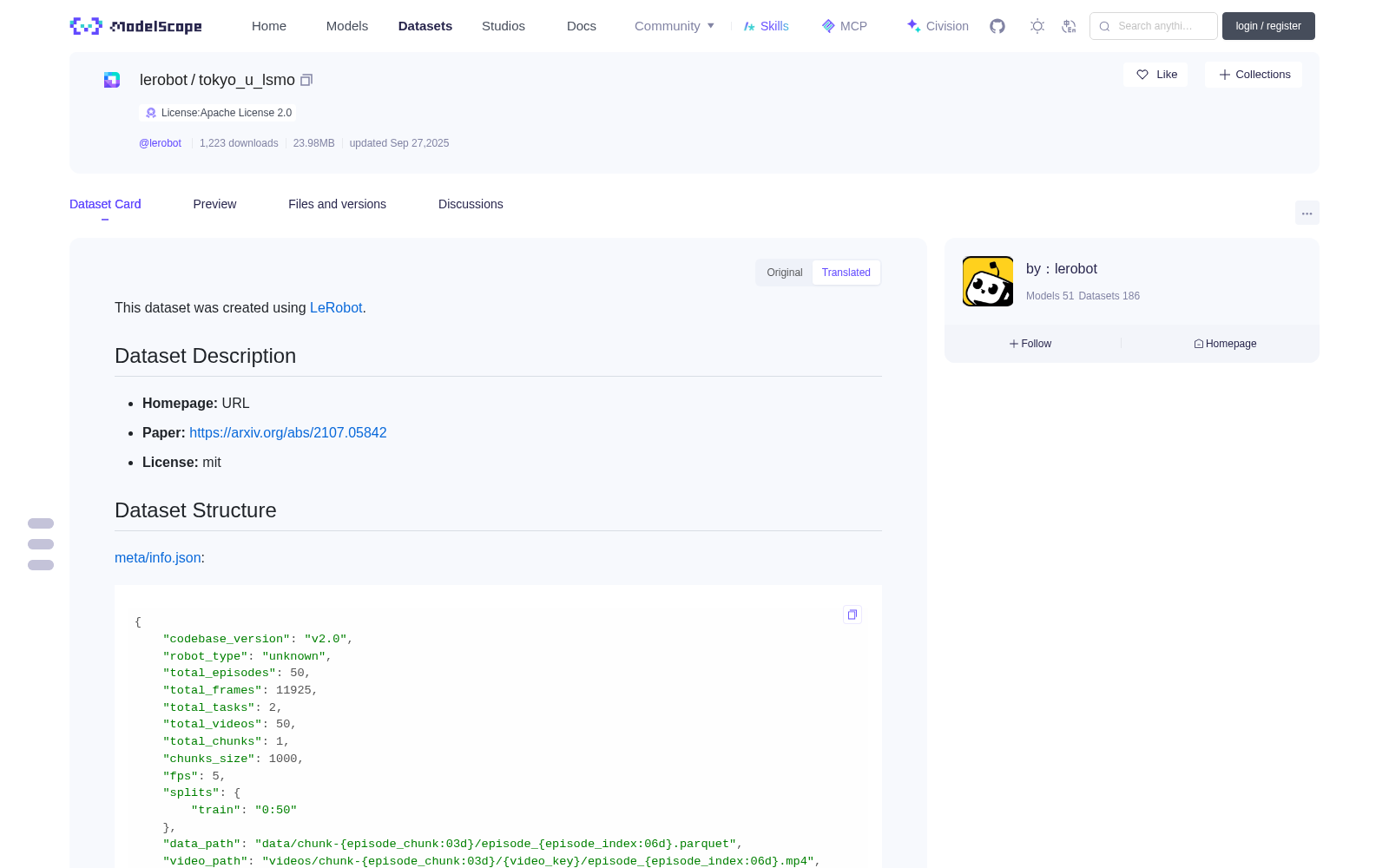Click the dataset avatar icon beside lerobot
This screenshot has height=868, width=1389.
(112, 80)
